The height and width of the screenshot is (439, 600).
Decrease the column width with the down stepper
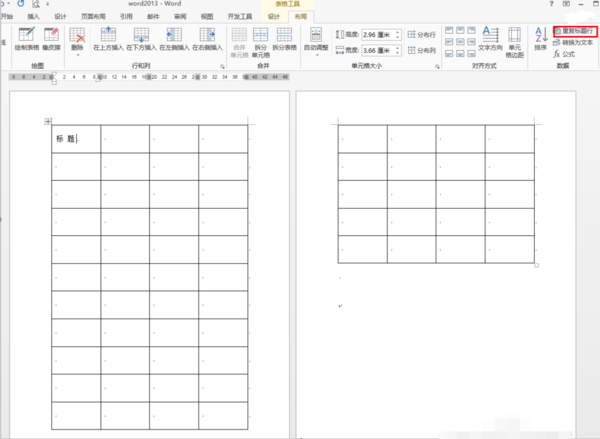tap(398, 53)
